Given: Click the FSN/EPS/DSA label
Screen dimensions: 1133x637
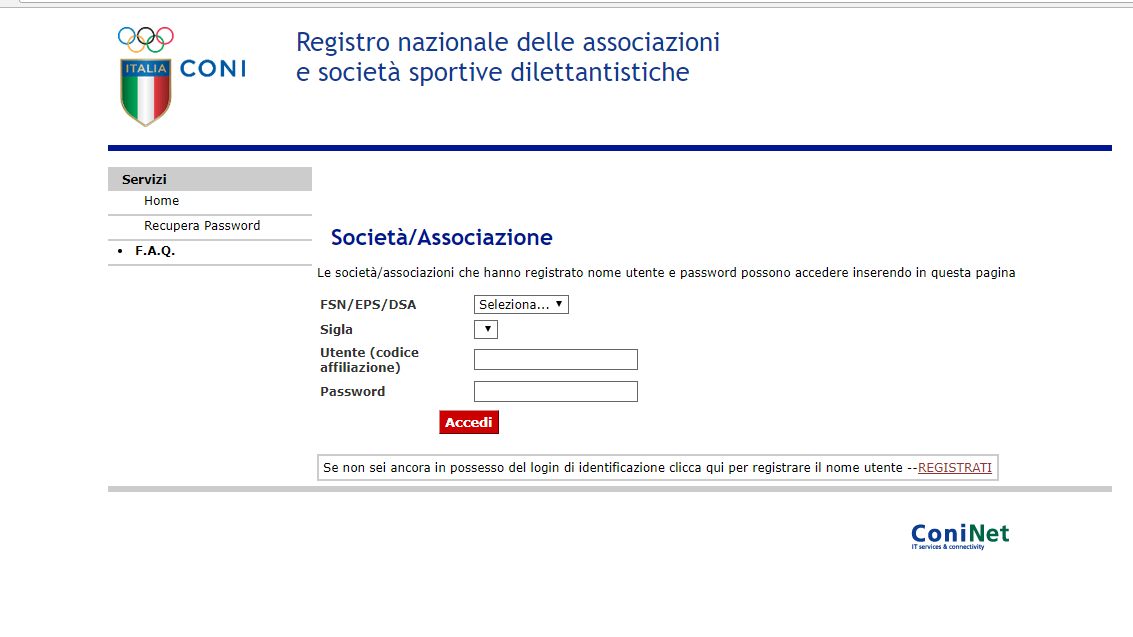Looking at the screenshot, I should click(368, 305).
